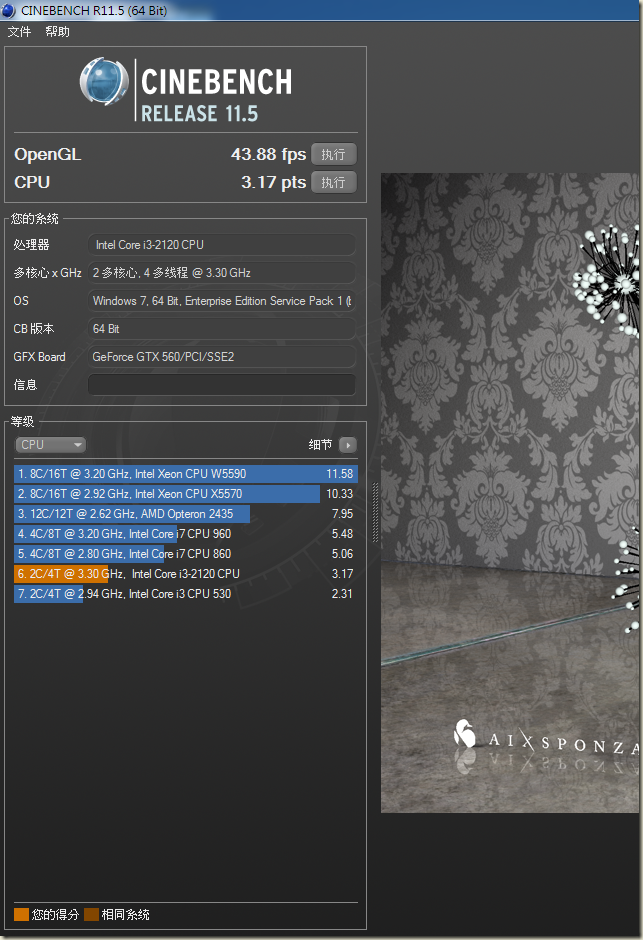Click the brown 相同系统 legend swatch
643x940 pixels.
(92, 914)
